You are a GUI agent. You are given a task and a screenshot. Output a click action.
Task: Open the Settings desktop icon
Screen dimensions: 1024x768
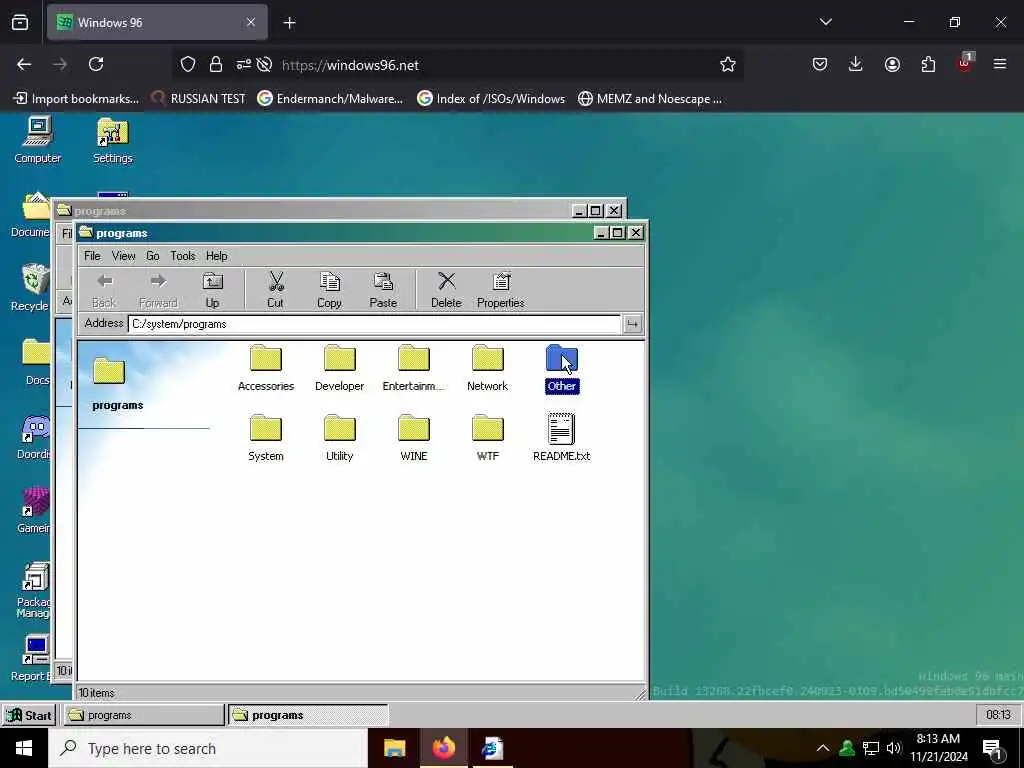click(x=112, y=140)
